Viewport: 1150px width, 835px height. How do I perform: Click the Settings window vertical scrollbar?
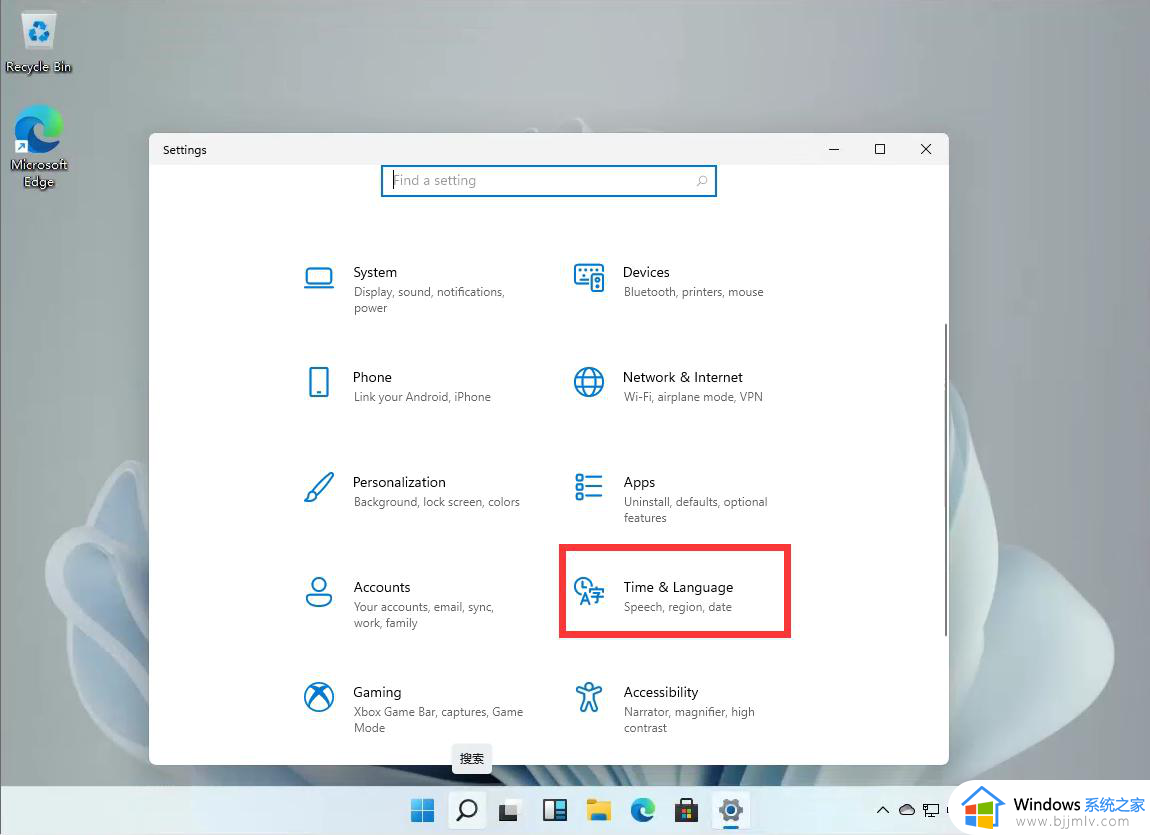click(945, 479)
